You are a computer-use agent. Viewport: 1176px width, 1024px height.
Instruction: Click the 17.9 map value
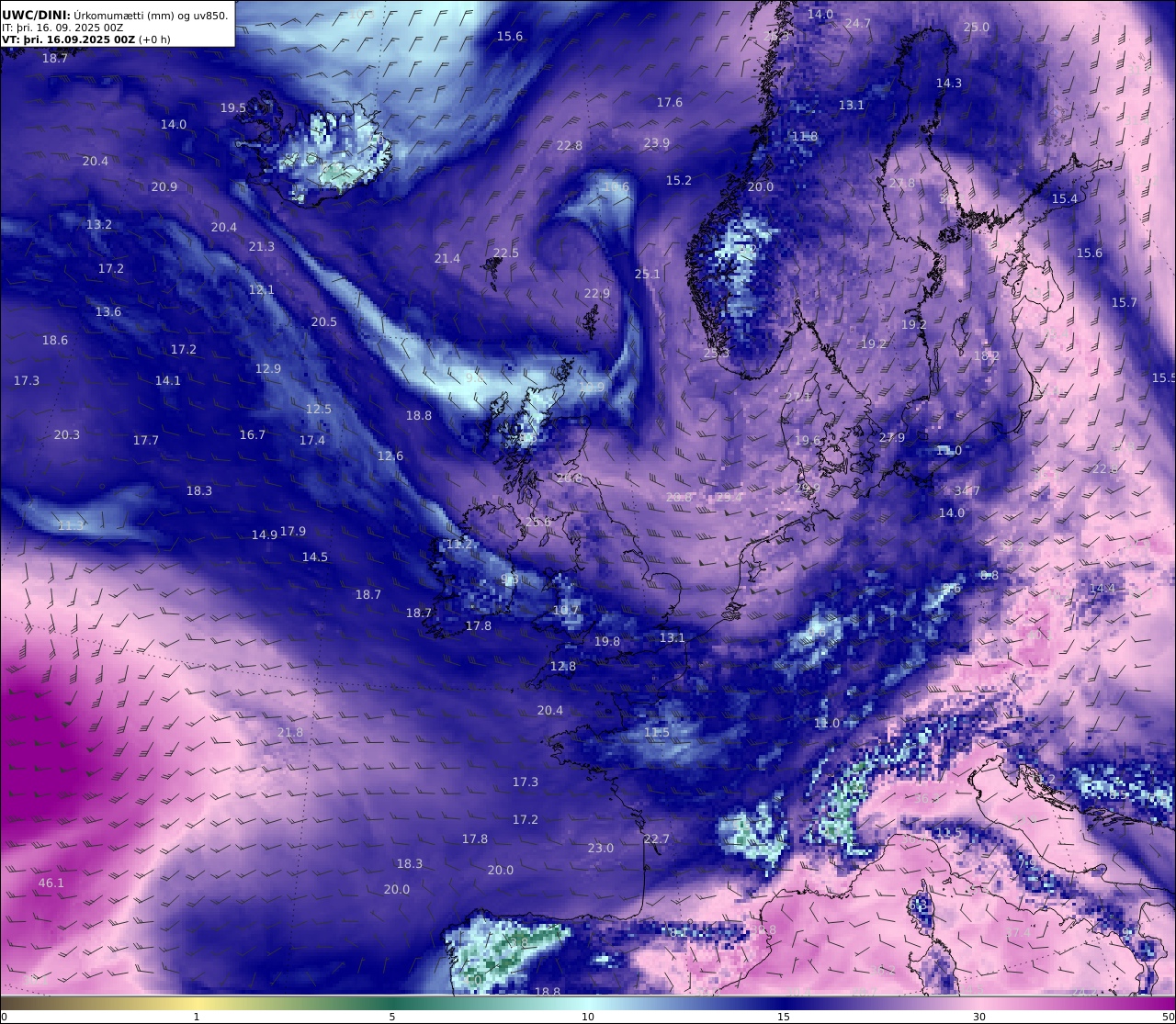point(293,532)
